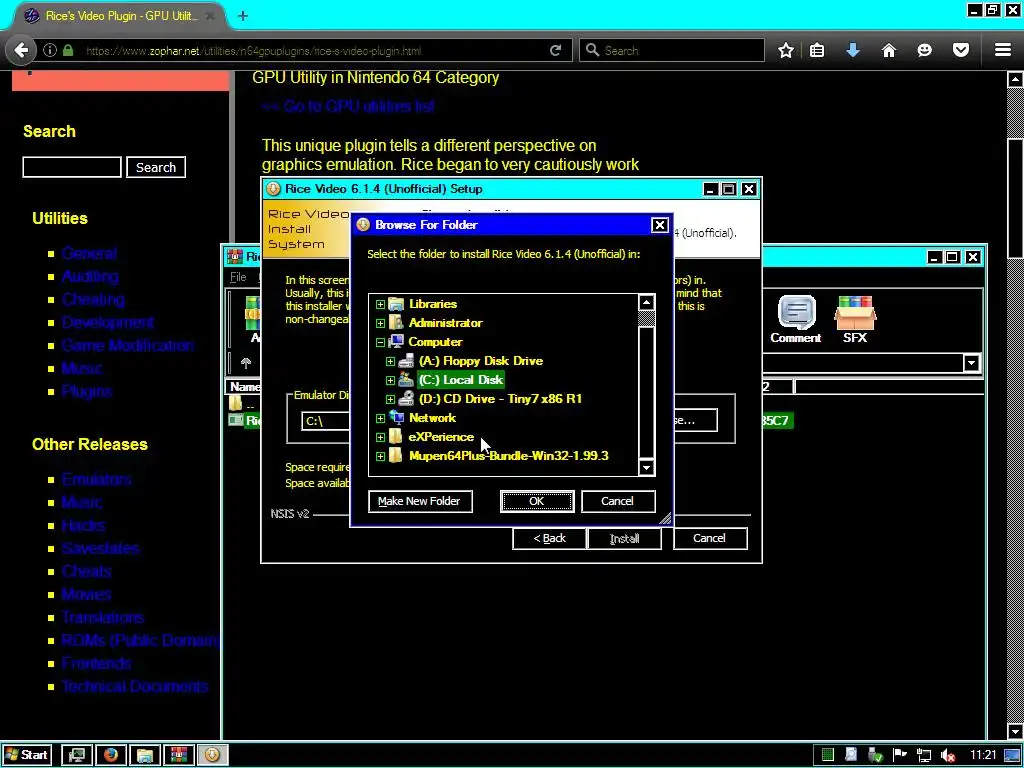The width and height of the screenshot is (1024, 768).
Task: Click the Firefox search box
Action: coord(672,50)
